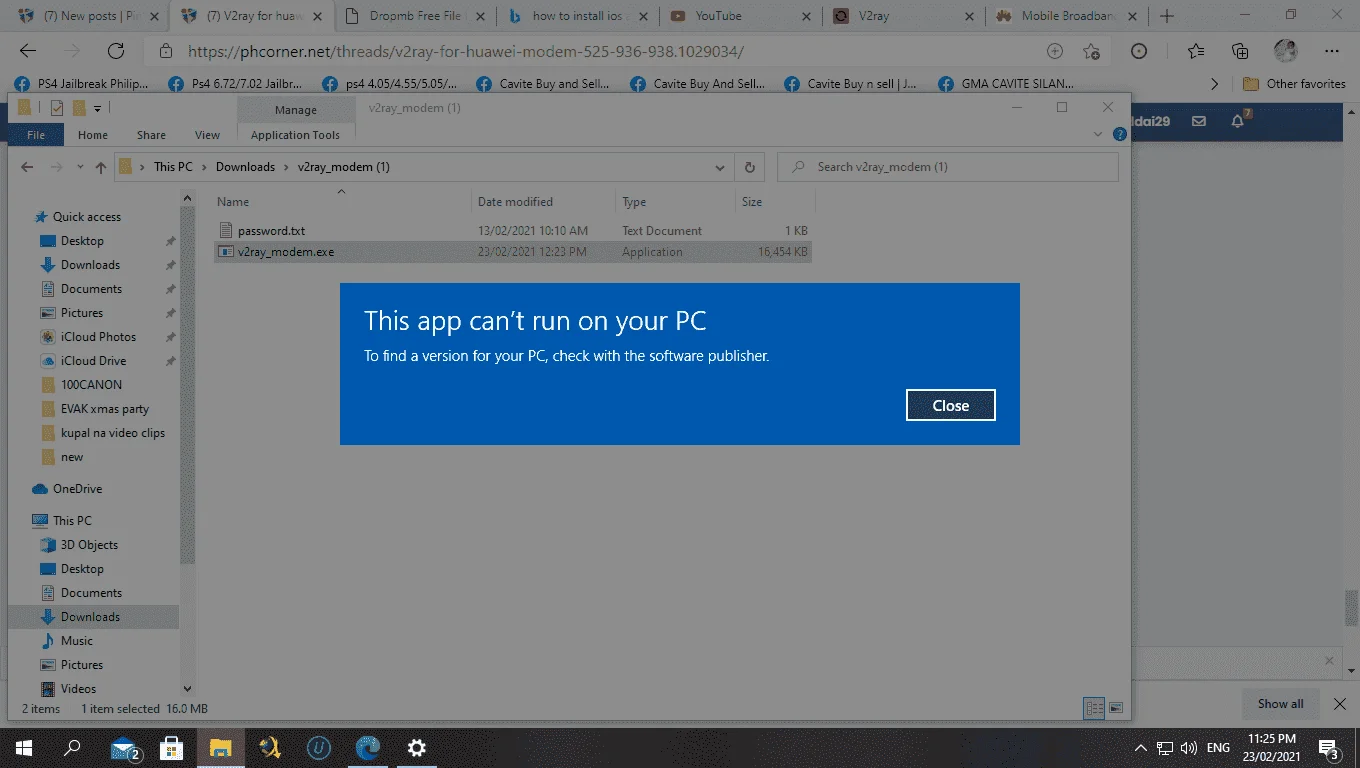Expand the Downloads breadcrumb chevron
The image size is (1360, 768).
[x=286, y=167]
